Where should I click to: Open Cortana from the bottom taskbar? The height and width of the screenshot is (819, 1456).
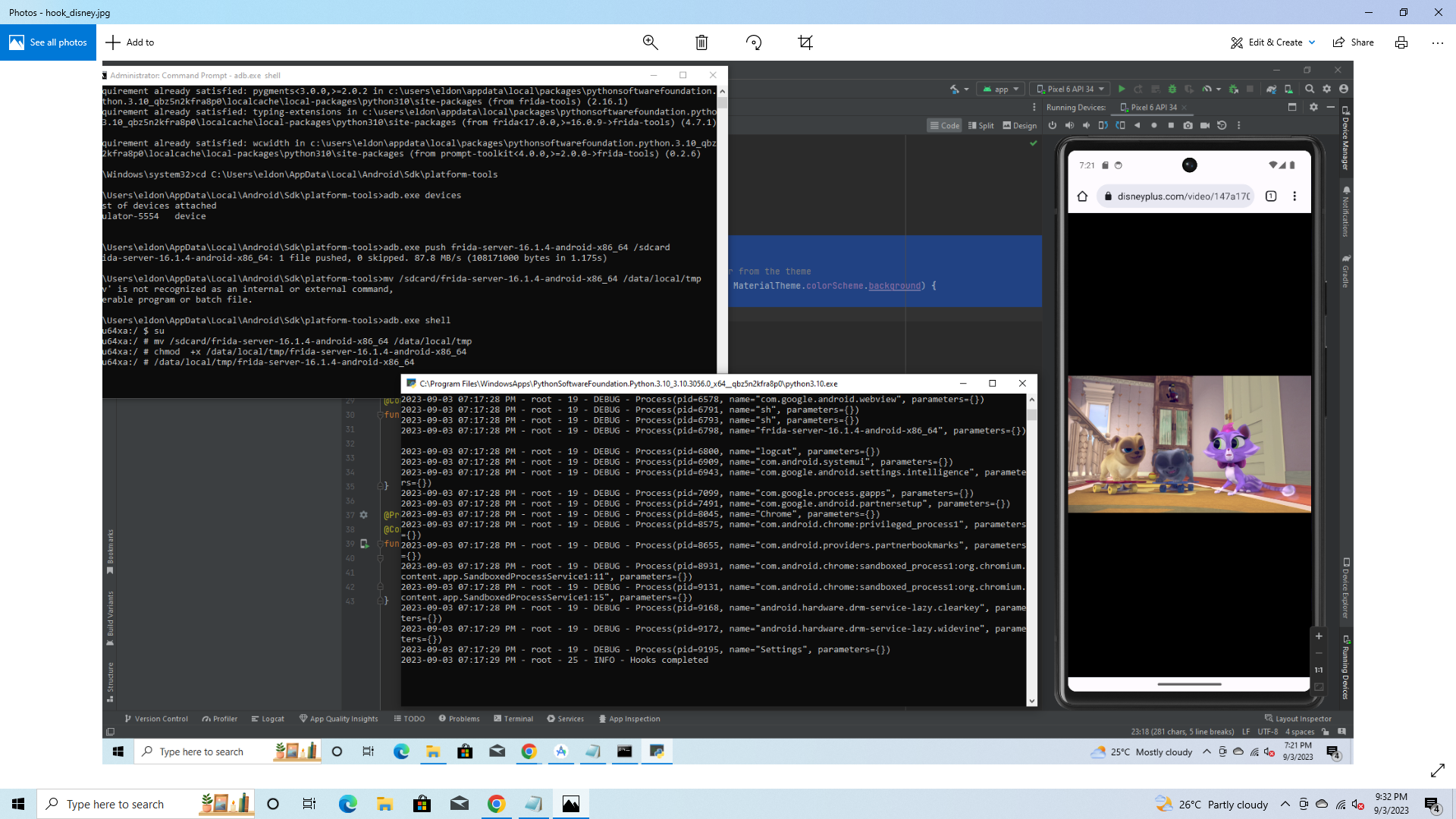tap(273, 804)
